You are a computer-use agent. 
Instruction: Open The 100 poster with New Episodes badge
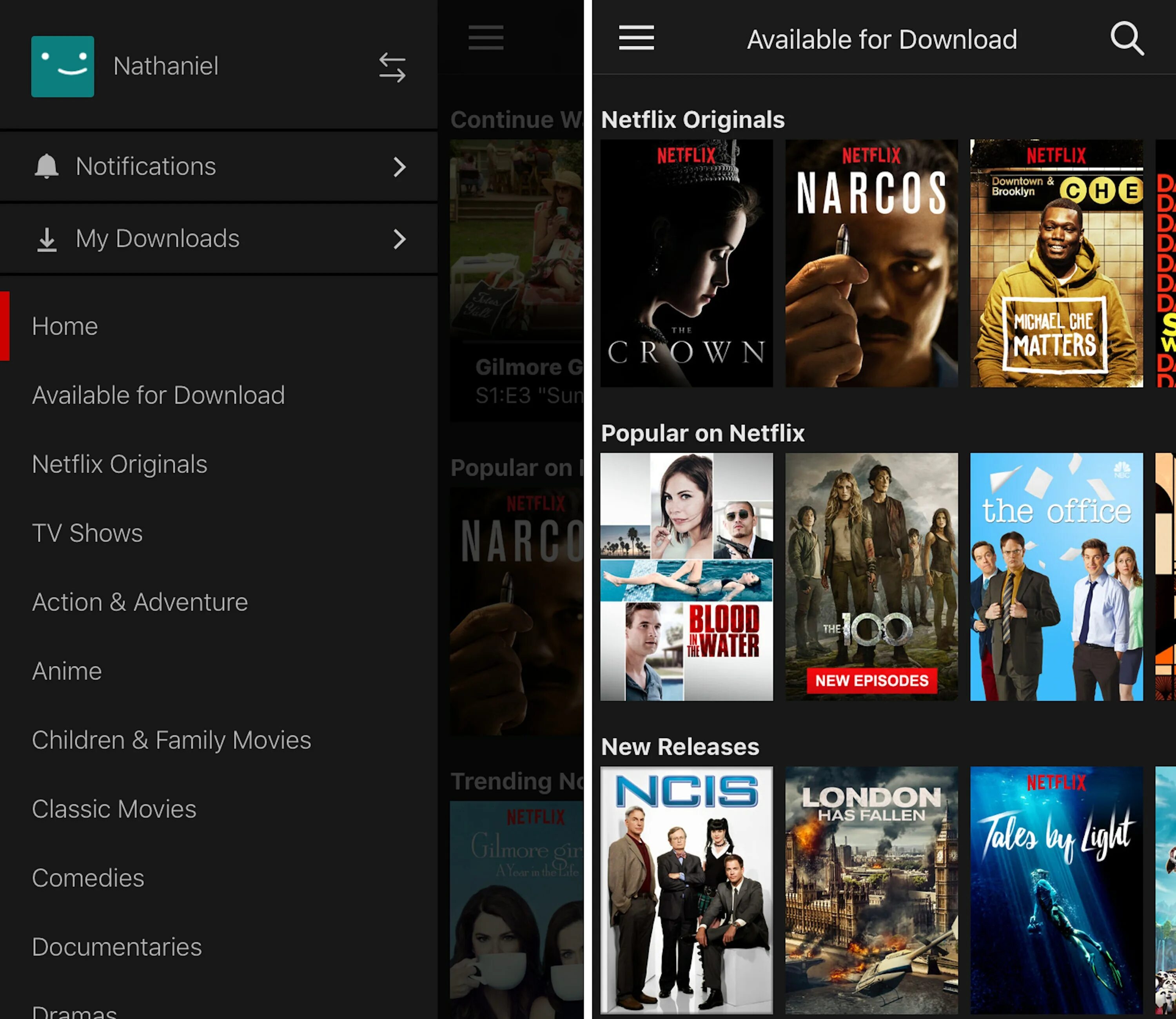[x=871, y=577]
